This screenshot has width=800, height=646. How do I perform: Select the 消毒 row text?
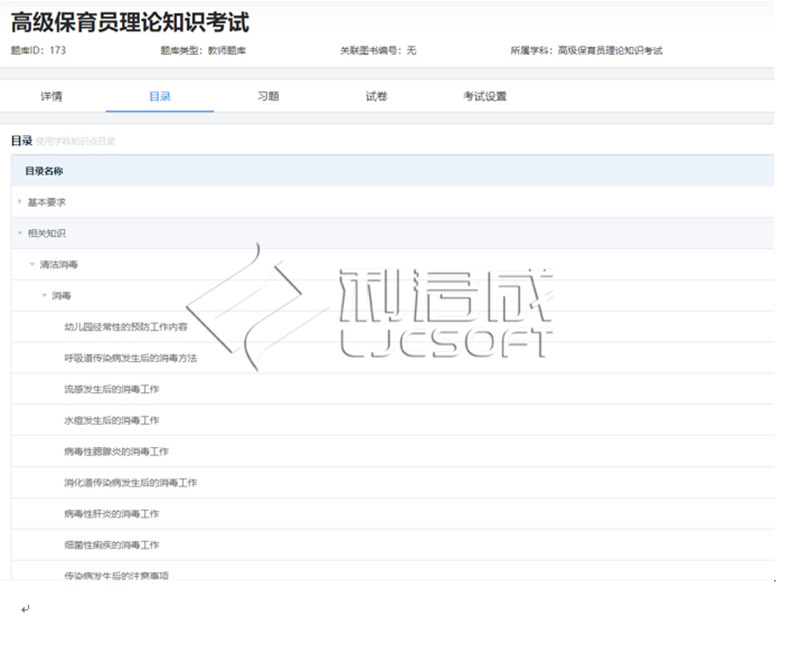pyautogui.click(x=61, y=296)
